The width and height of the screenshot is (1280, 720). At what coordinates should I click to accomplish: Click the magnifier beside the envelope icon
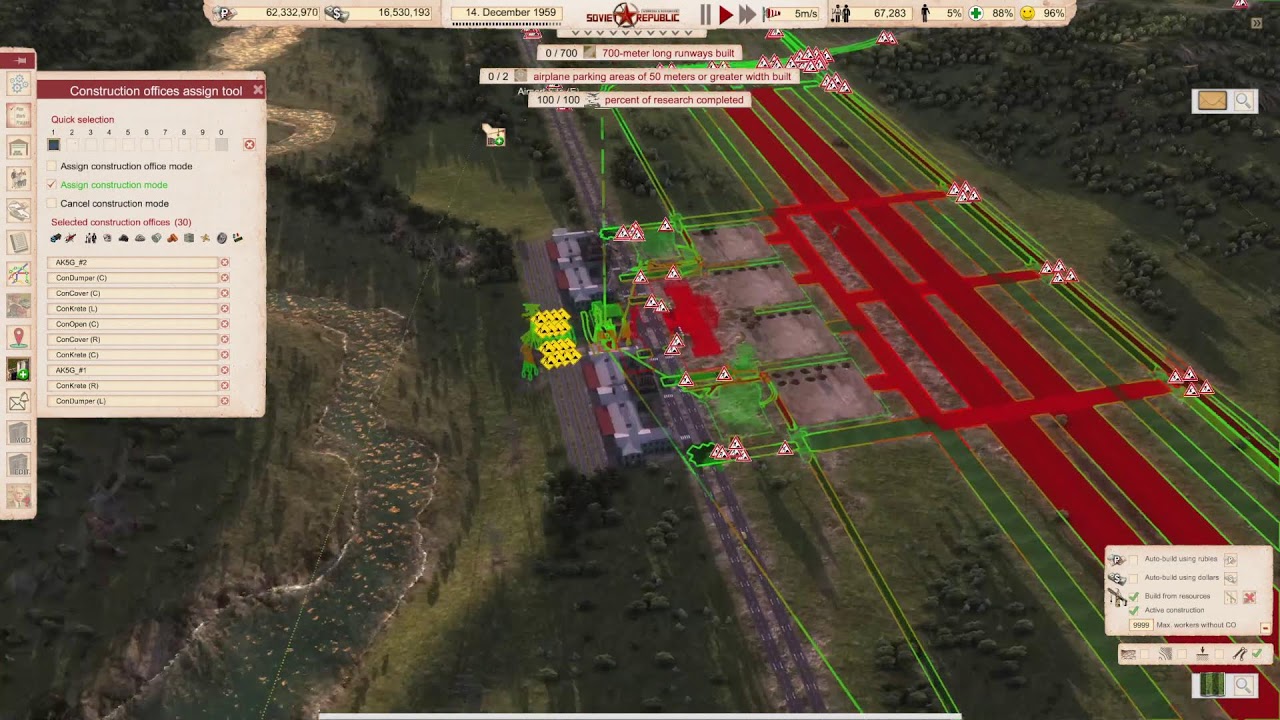(1243, 100)
